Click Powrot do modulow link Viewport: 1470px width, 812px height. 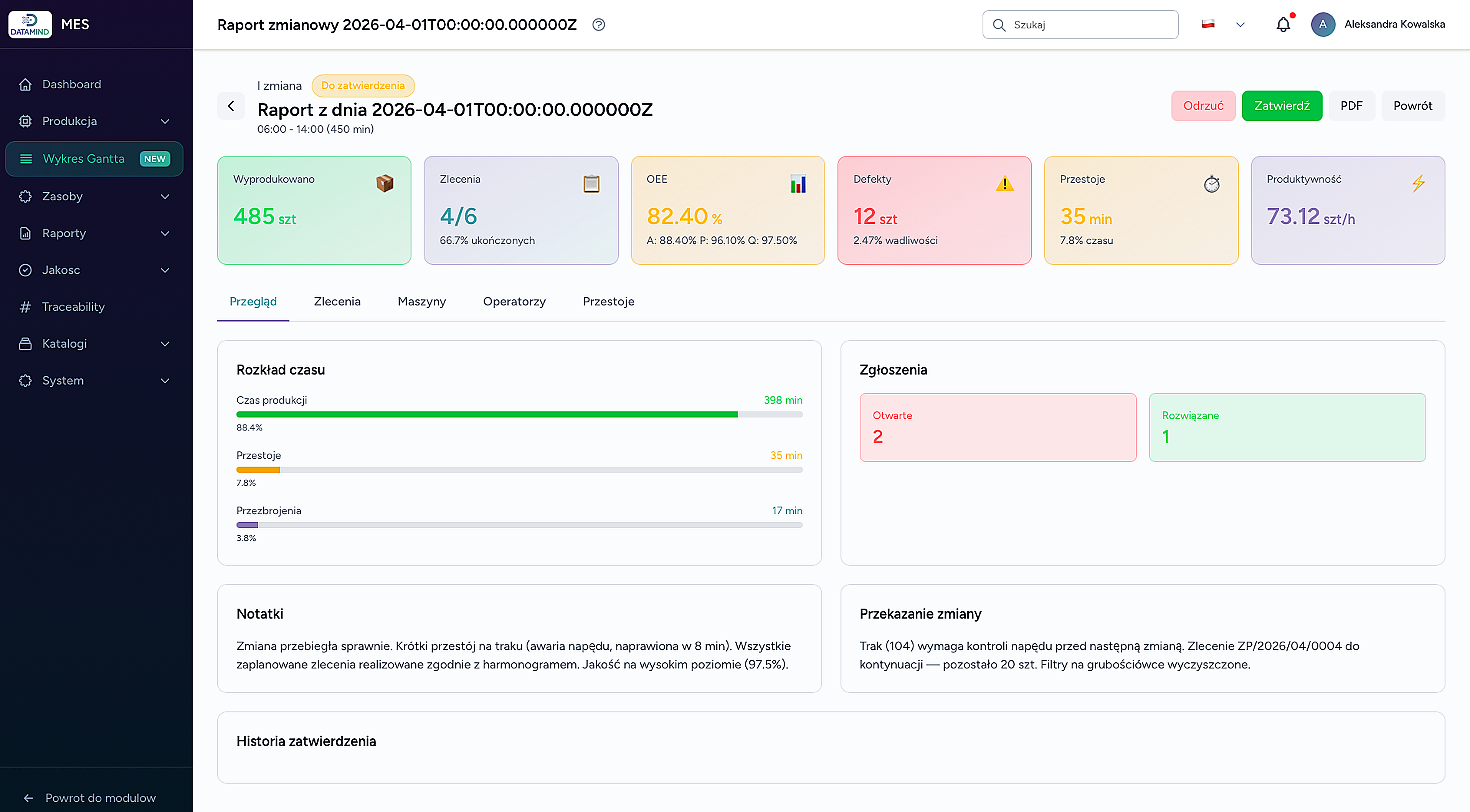coord(89,798)
